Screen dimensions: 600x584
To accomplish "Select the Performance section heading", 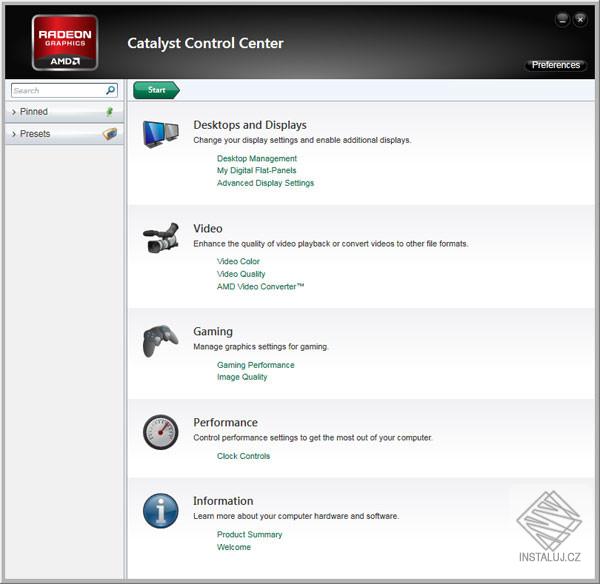I will click(x=225, y=423).
